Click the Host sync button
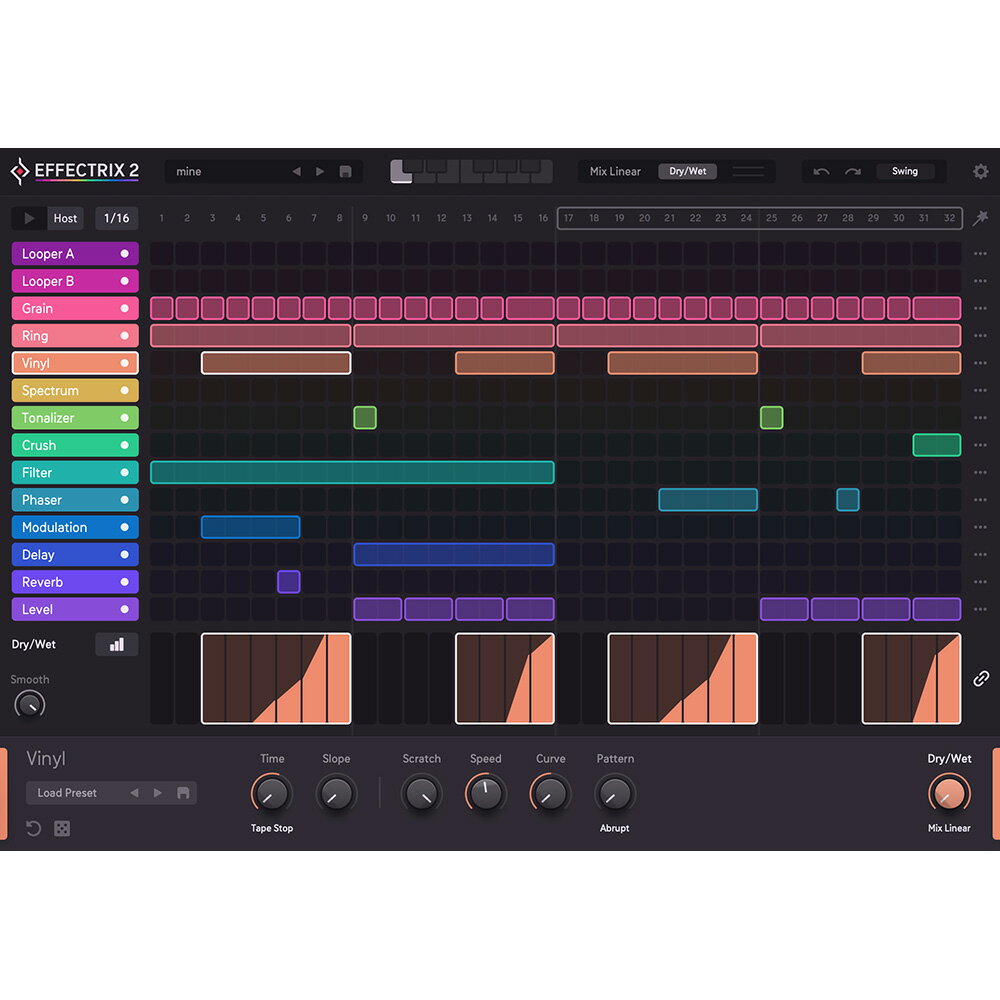Viewport: 1000px width, 1000px height. tap(65, 218)
